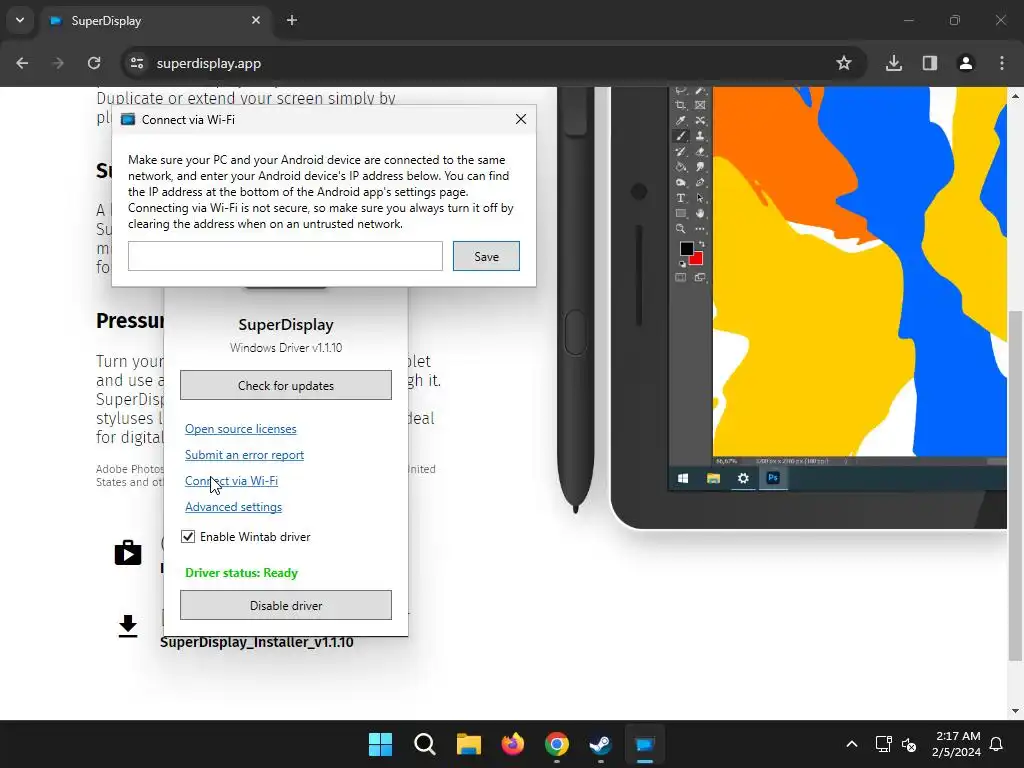
Task: Click the page scrollbar down arrow
Action: point(1016,711)
